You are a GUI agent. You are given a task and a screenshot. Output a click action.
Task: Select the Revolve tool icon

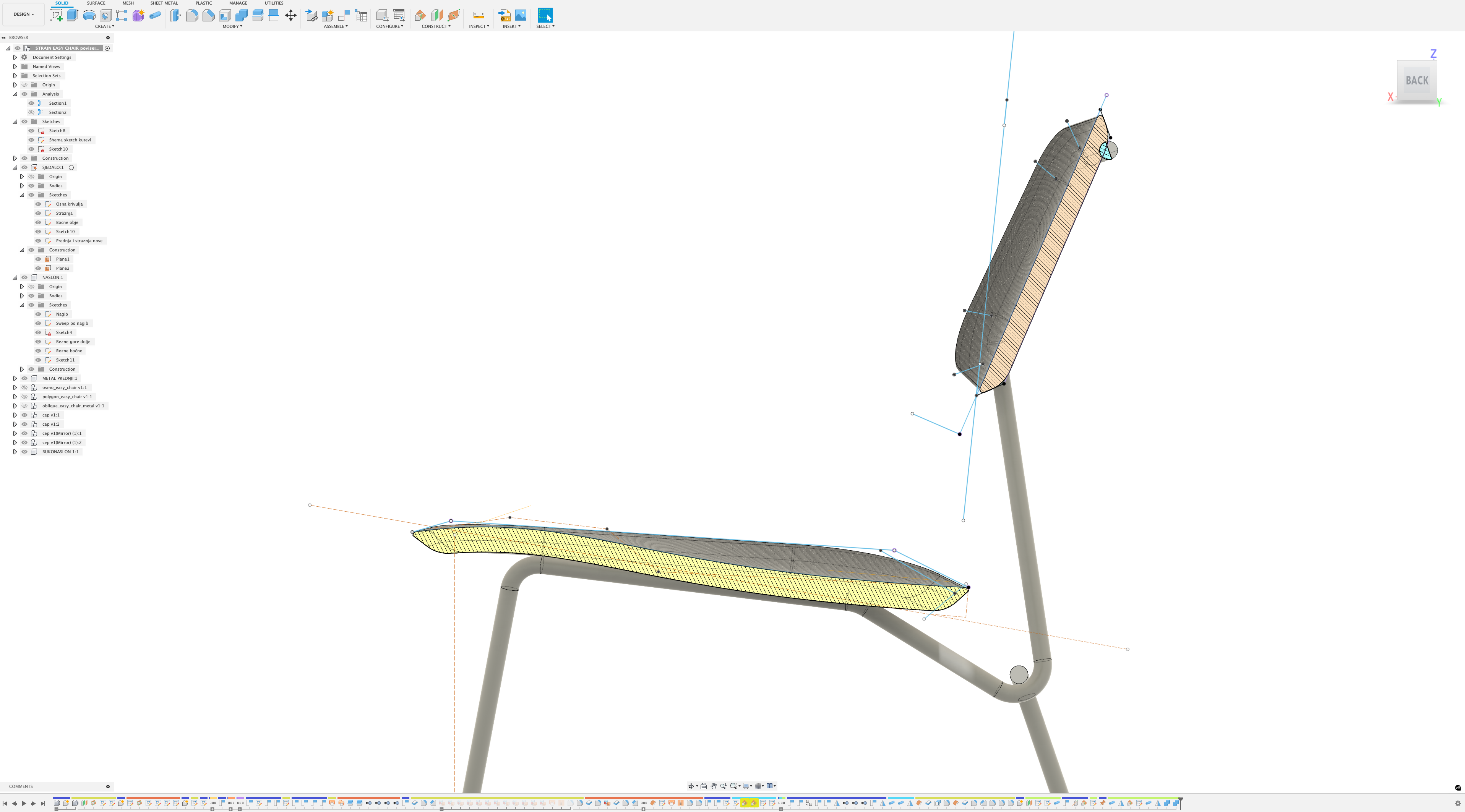coord(89,15)
